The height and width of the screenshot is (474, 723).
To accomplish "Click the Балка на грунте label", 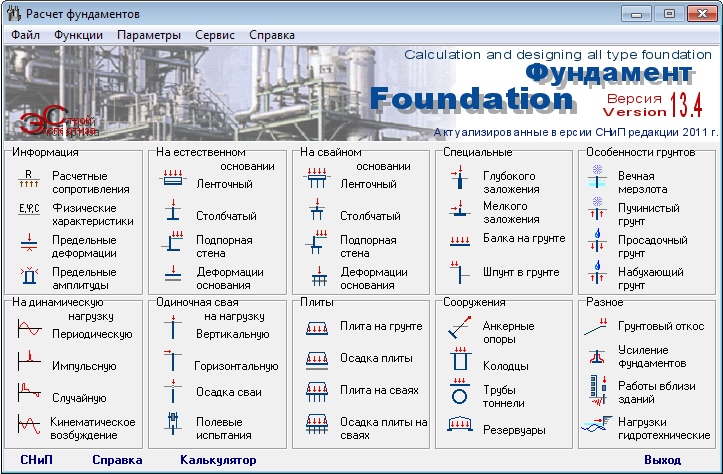I will pyautogui.click(x=524, y=238).
